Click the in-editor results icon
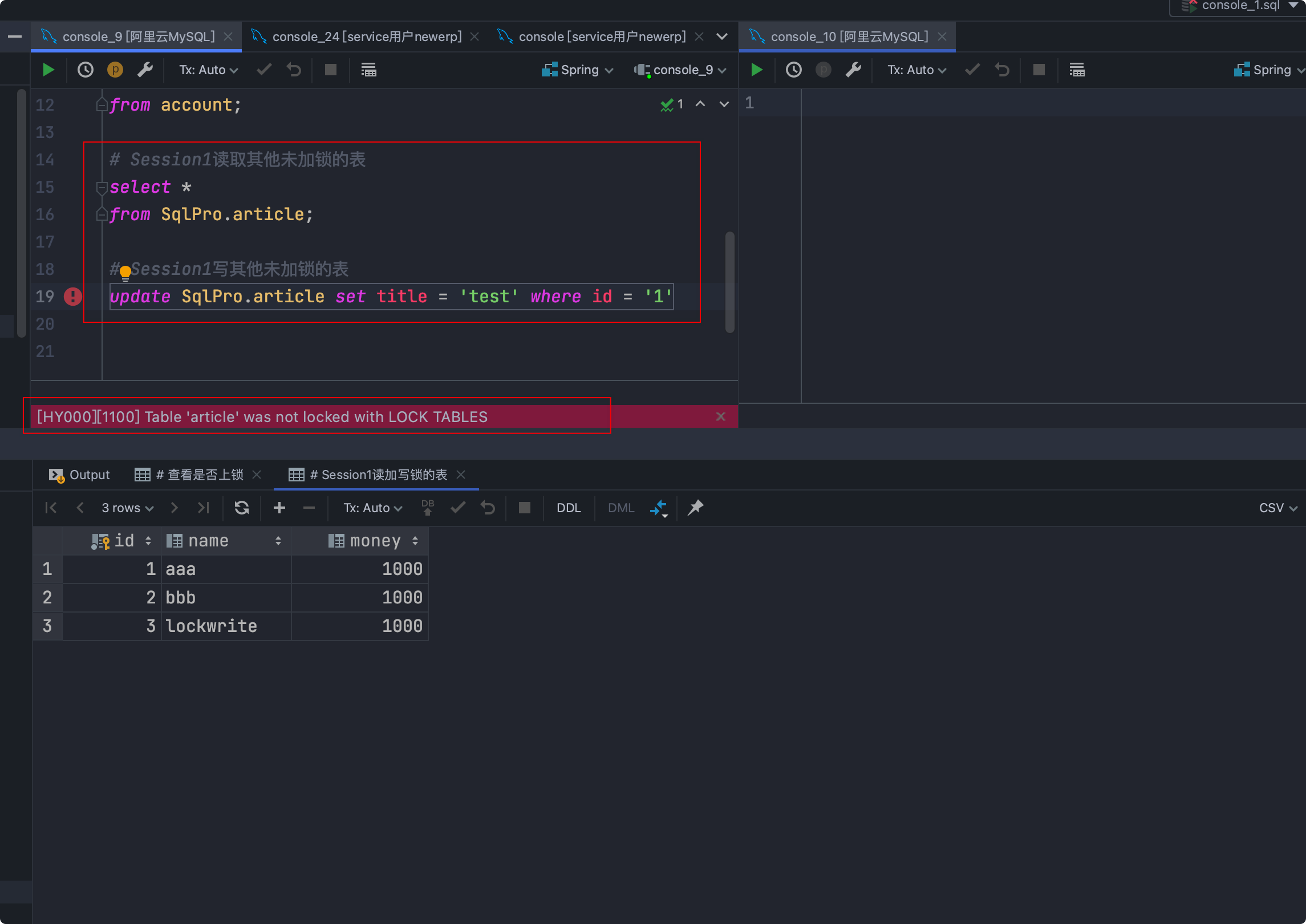This screenshot has width=1306, height=924. 369,70
